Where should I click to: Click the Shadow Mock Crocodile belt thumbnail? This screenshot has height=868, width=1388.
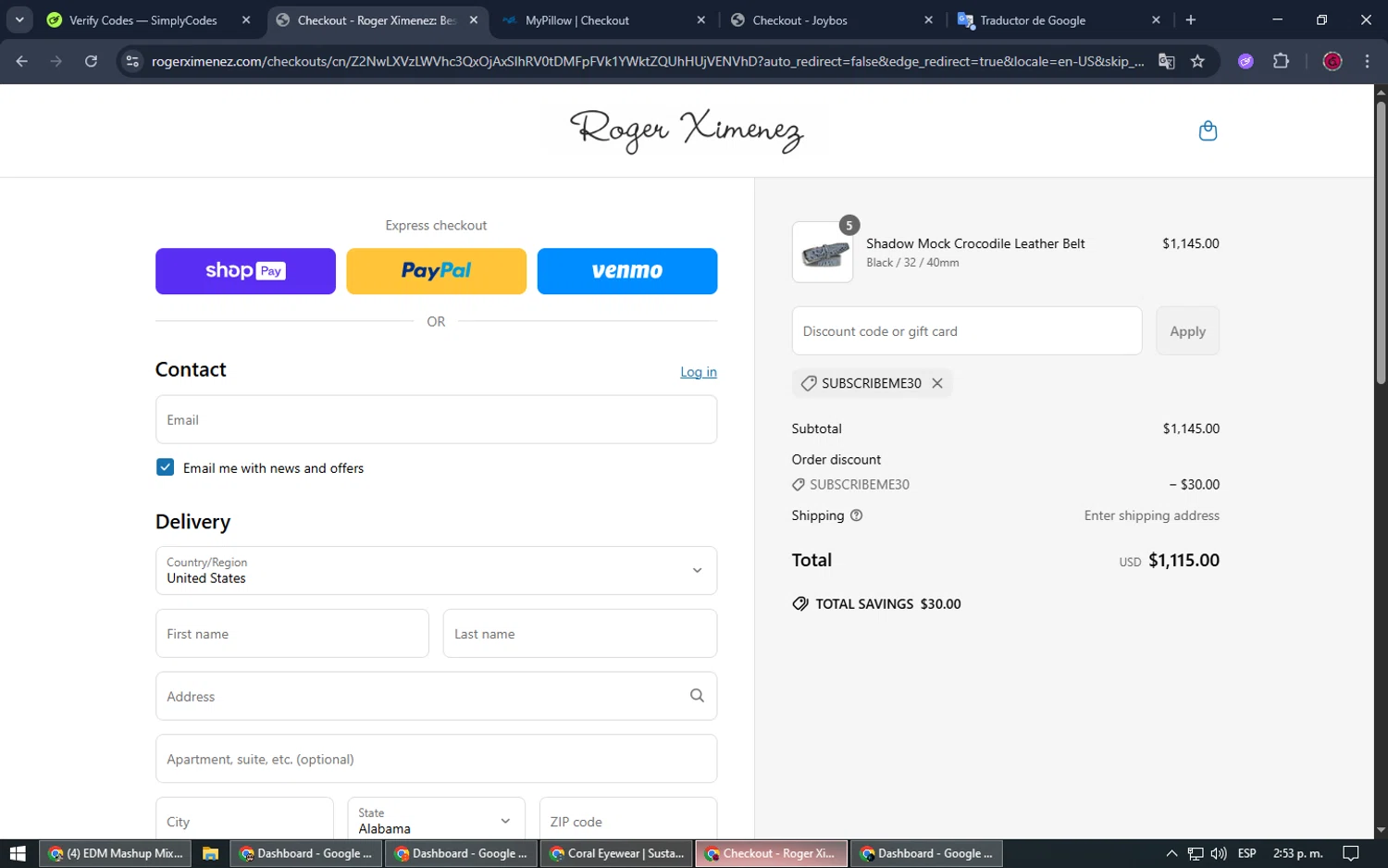pos(823,252)
